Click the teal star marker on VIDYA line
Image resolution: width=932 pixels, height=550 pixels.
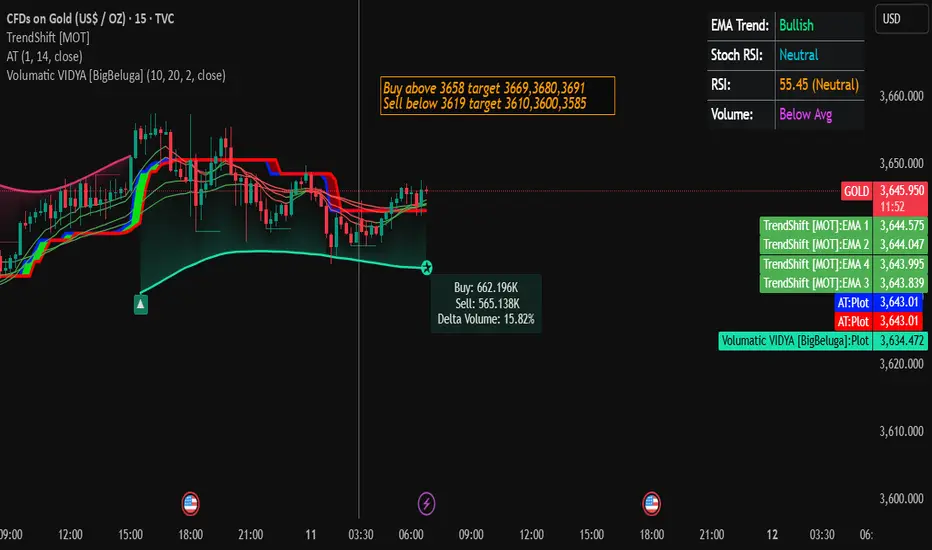point(426,268)
